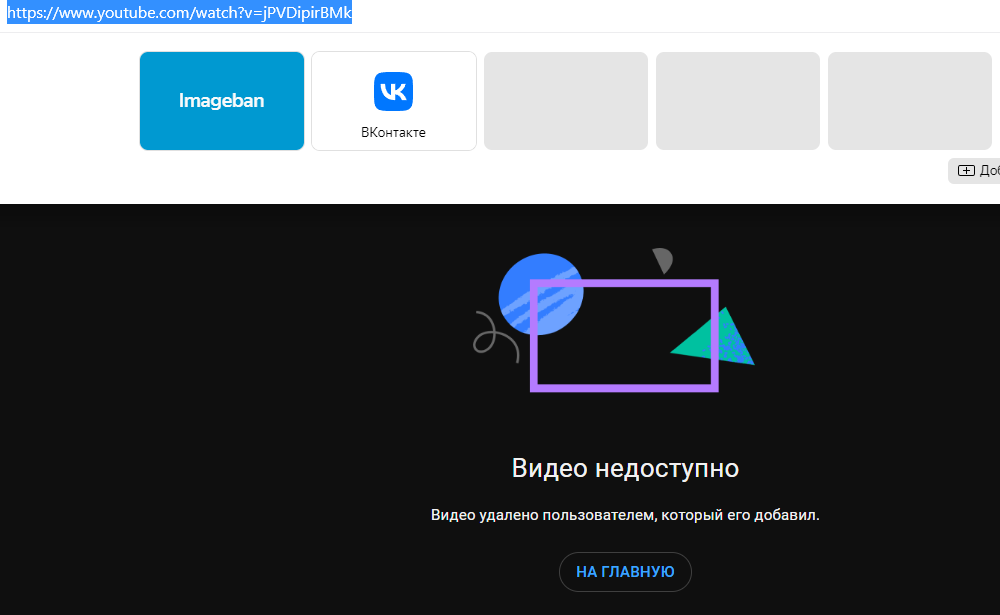Click the plus icon on the add button
This screenshot has height=615, width=1000.
pos(966,171)
